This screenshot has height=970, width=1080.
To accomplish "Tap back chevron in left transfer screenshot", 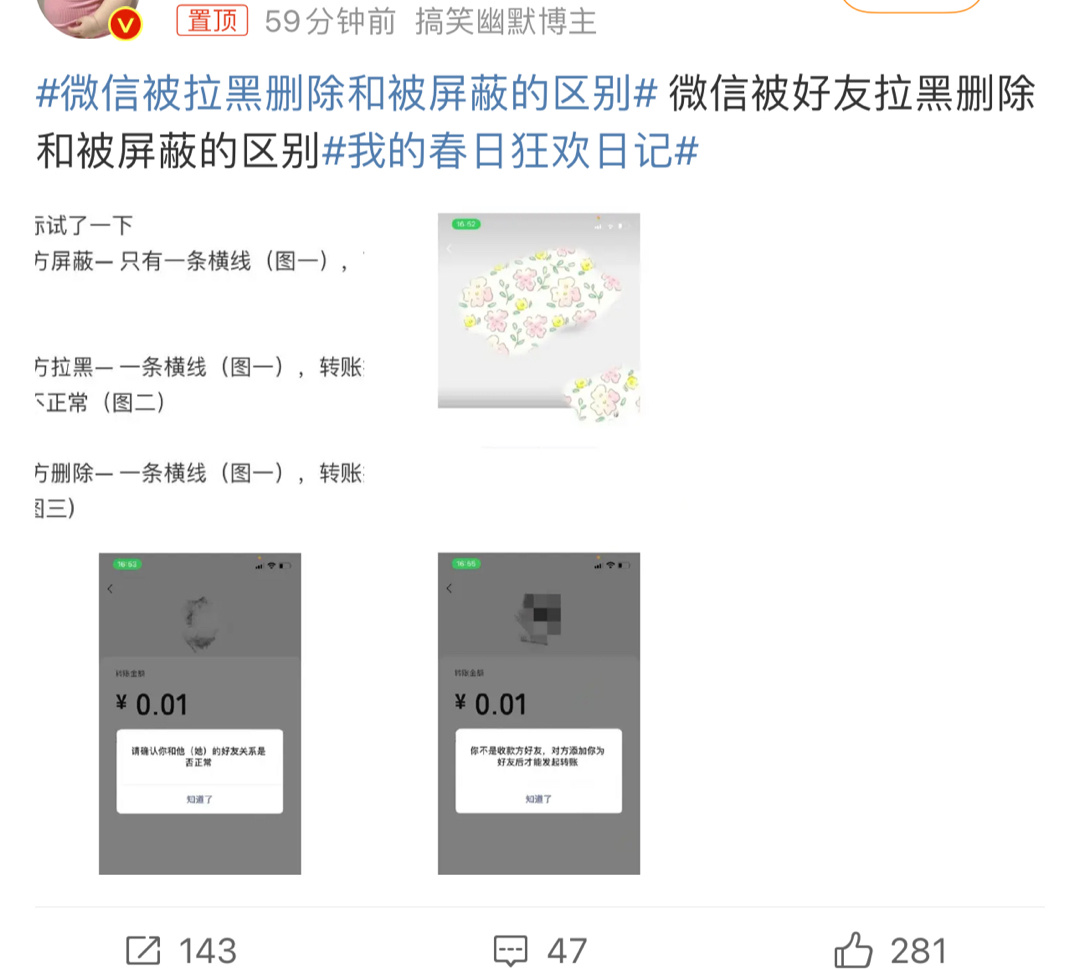I will (110, 588).
